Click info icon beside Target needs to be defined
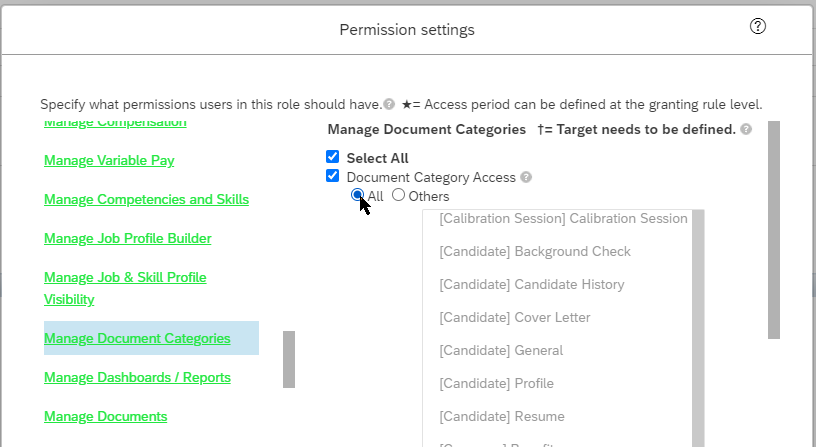This screenshot has width=816, height=447. click(x=746, y=129)
